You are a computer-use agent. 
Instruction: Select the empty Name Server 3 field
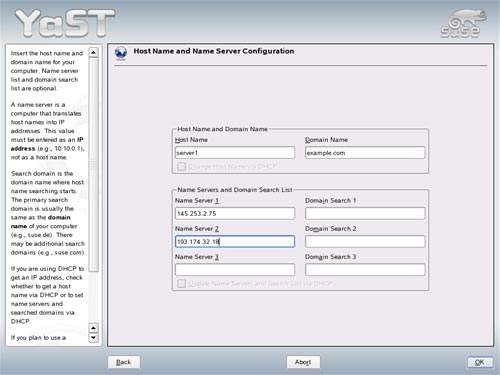coord(235,270)
